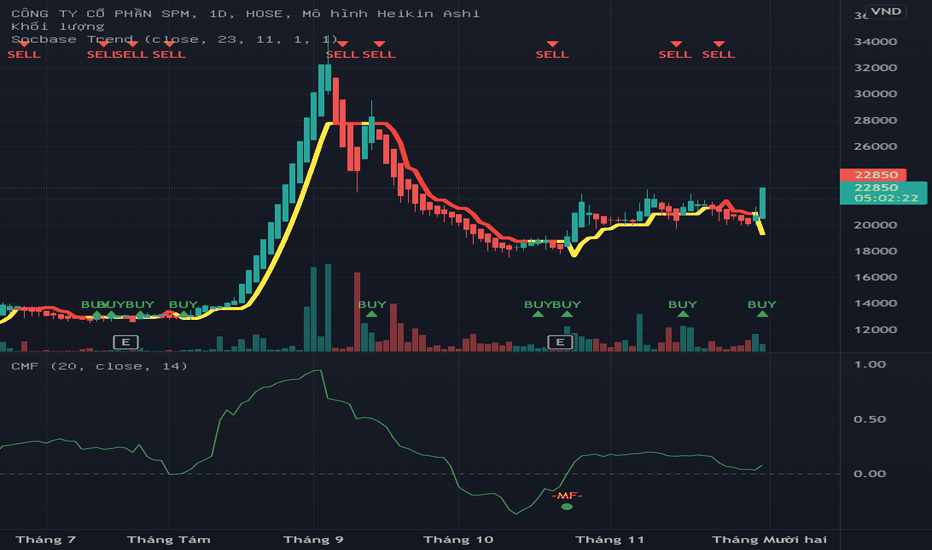Click the leftmost SELL arrow signal
932x550 pixels.
tap(23, 45)
